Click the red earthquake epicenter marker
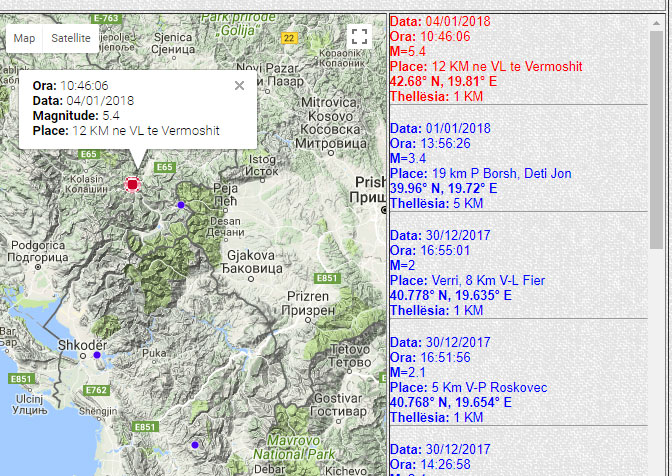 tap(132, 184)
